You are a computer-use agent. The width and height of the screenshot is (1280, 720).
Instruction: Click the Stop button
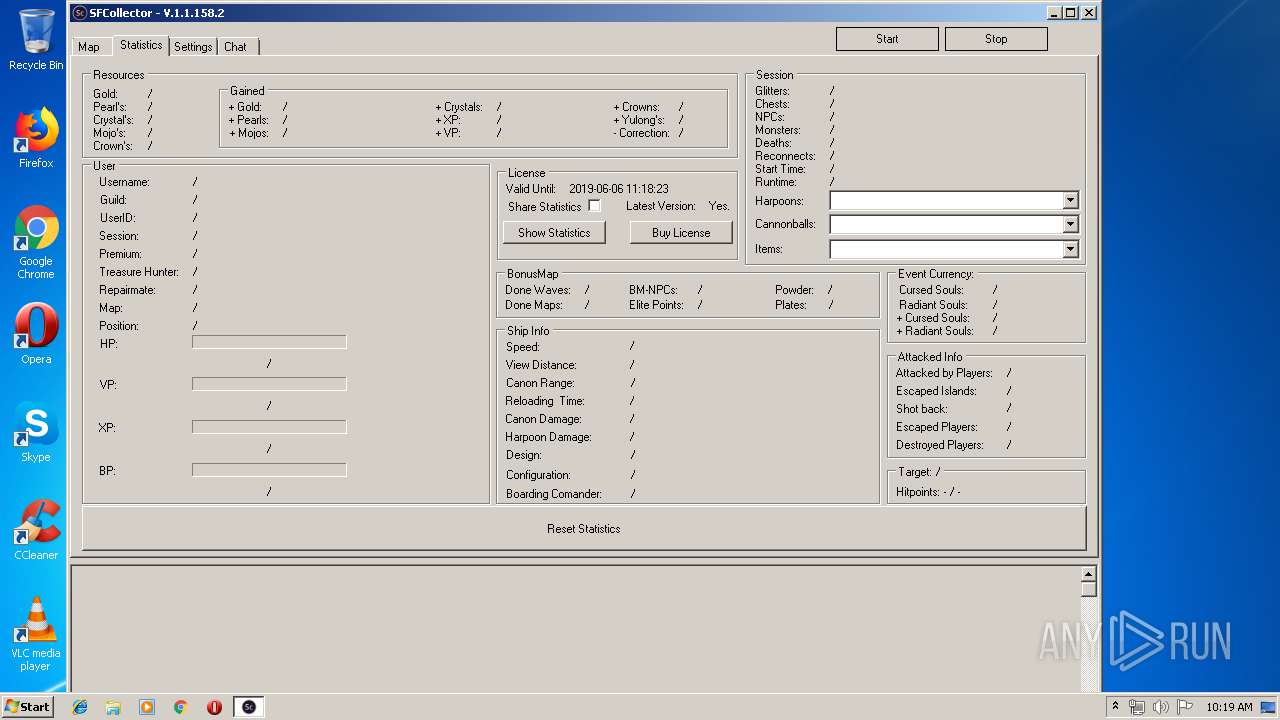(x=996, y=39)
